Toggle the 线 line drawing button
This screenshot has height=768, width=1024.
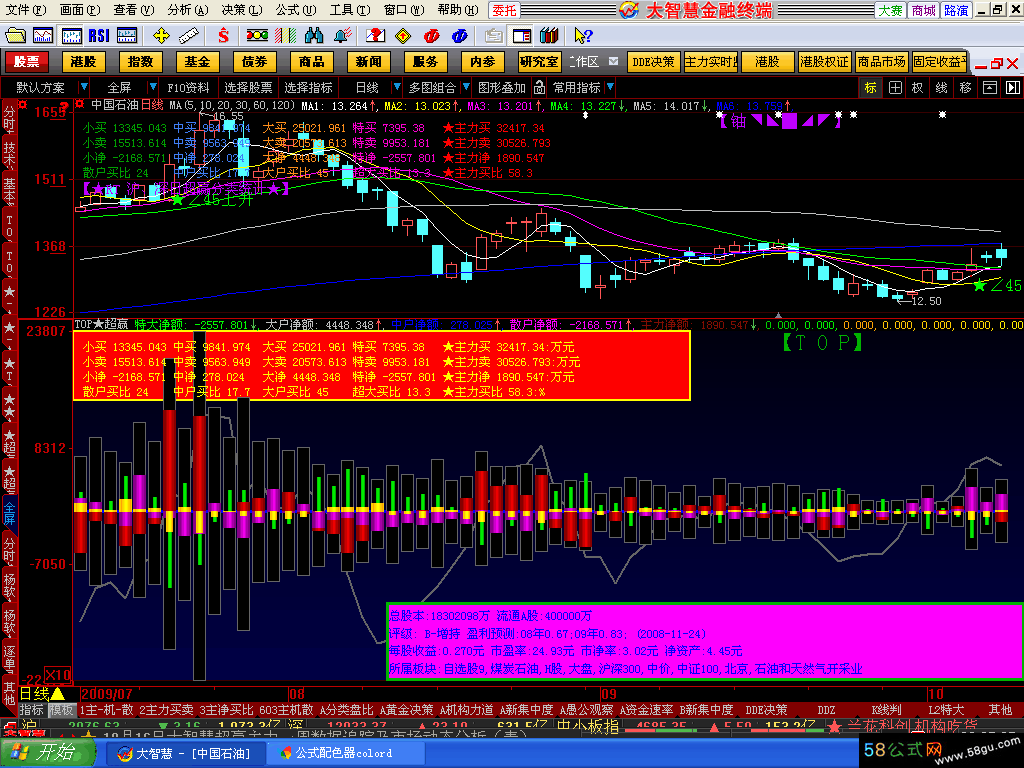point(941,88)
